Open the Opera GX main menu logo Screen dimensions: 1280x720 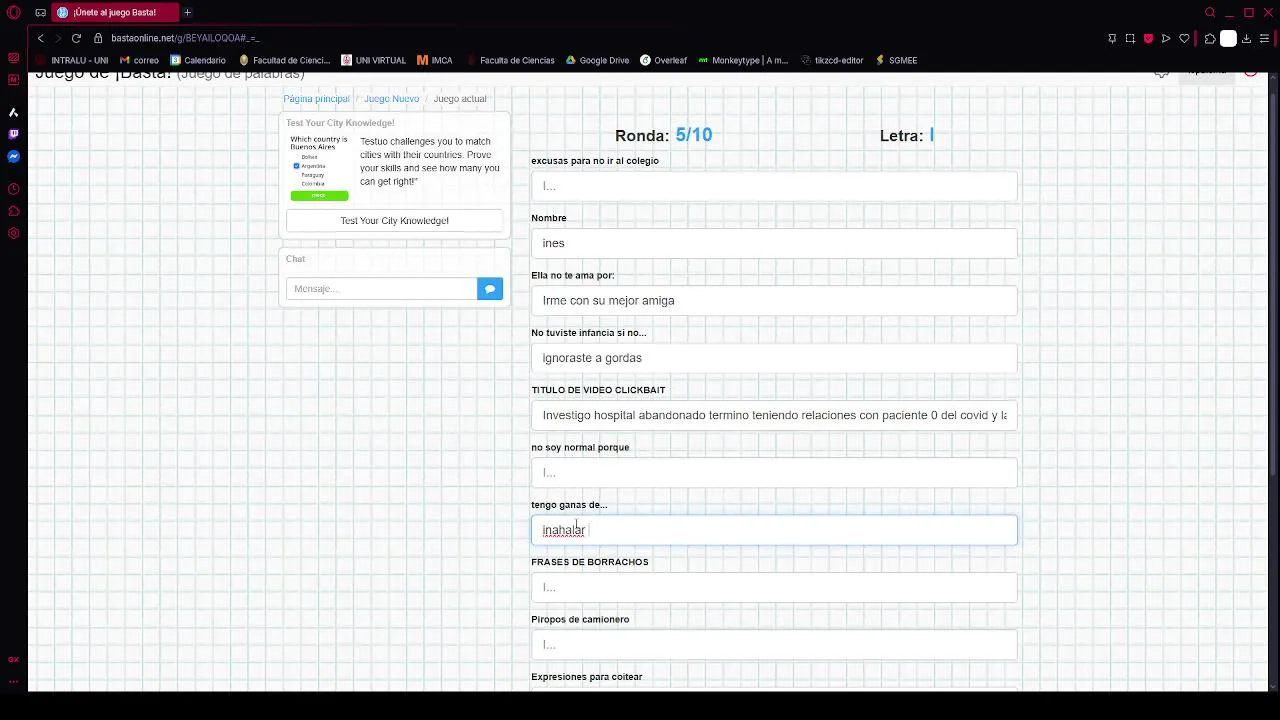pyautogui.click(x=13, y=12)
